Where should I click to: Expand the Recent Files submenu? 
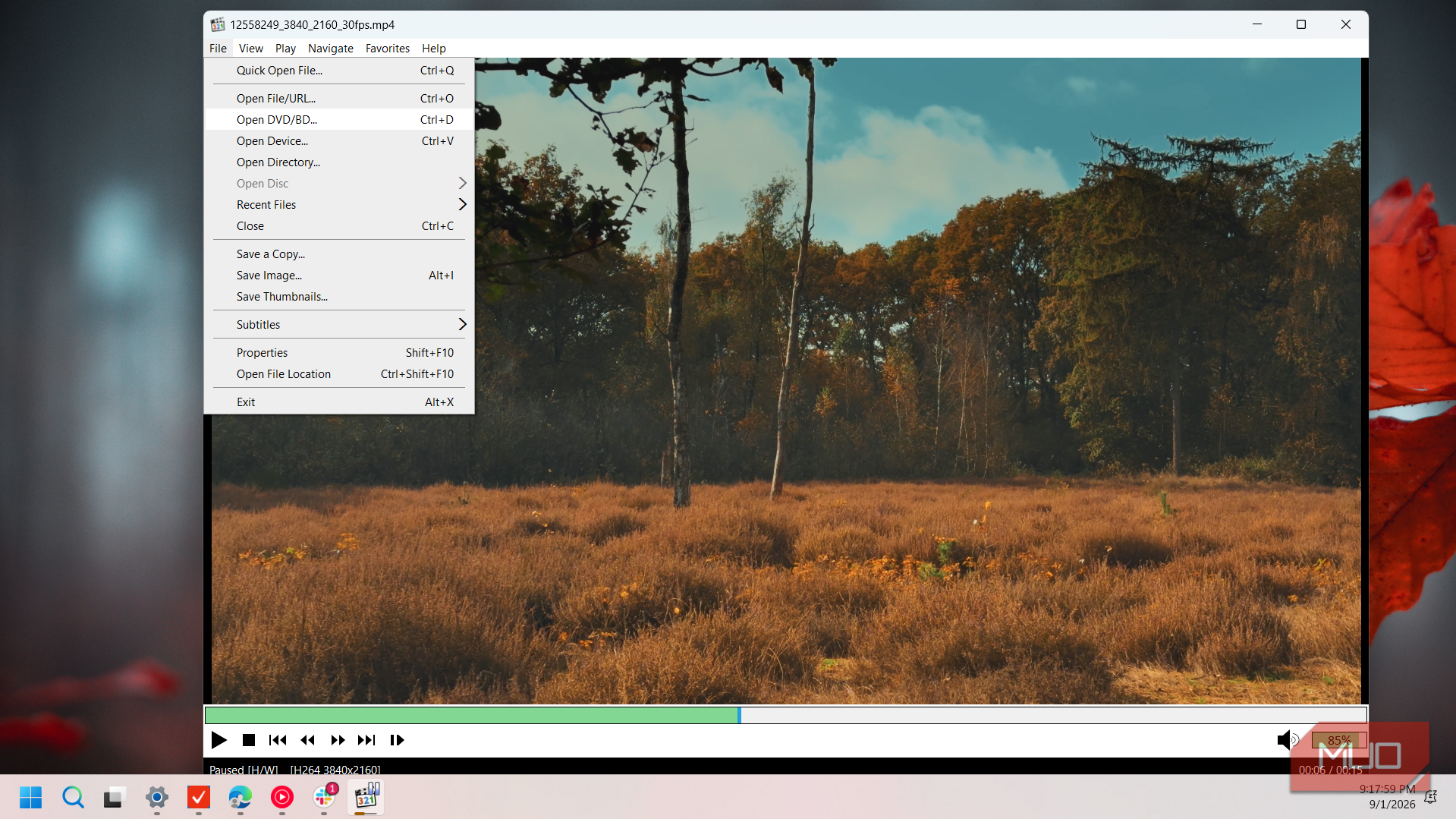point(339,205)
